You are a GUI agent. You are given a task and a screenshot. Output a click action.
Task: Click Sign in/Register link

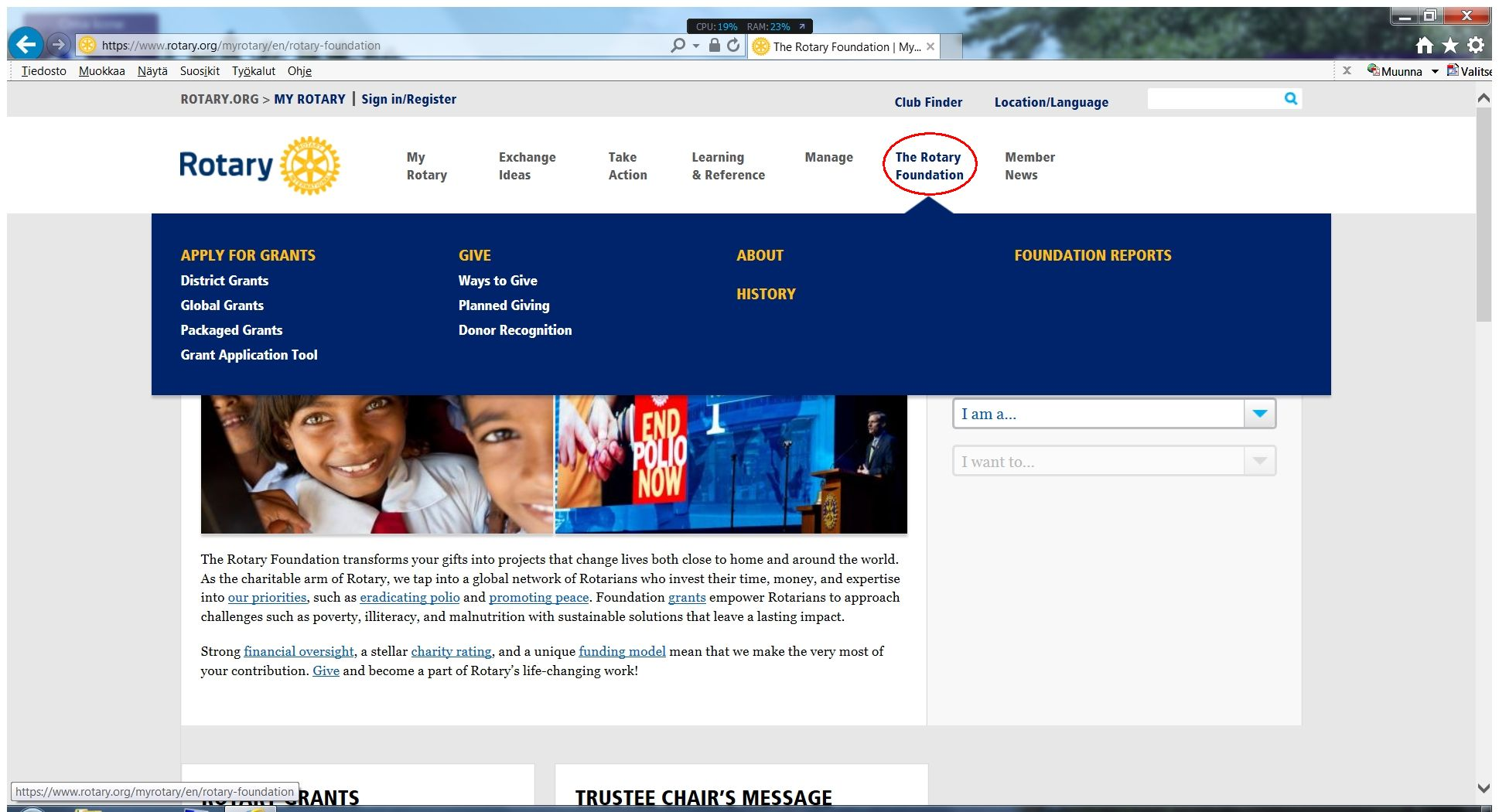(x=408, y=99)
